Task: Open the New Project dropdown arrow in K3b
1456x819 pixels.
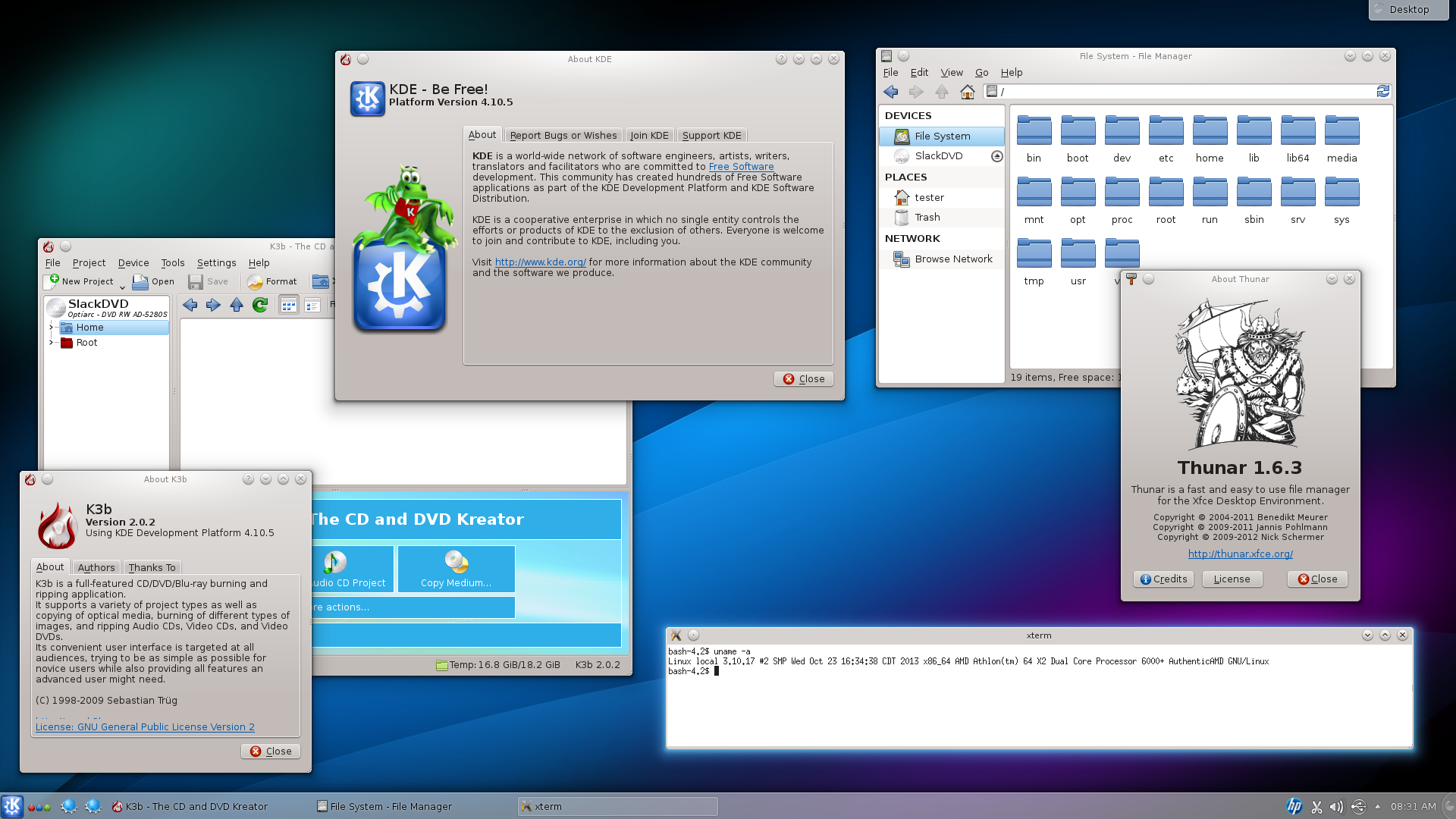Action: tap(121, 287)
